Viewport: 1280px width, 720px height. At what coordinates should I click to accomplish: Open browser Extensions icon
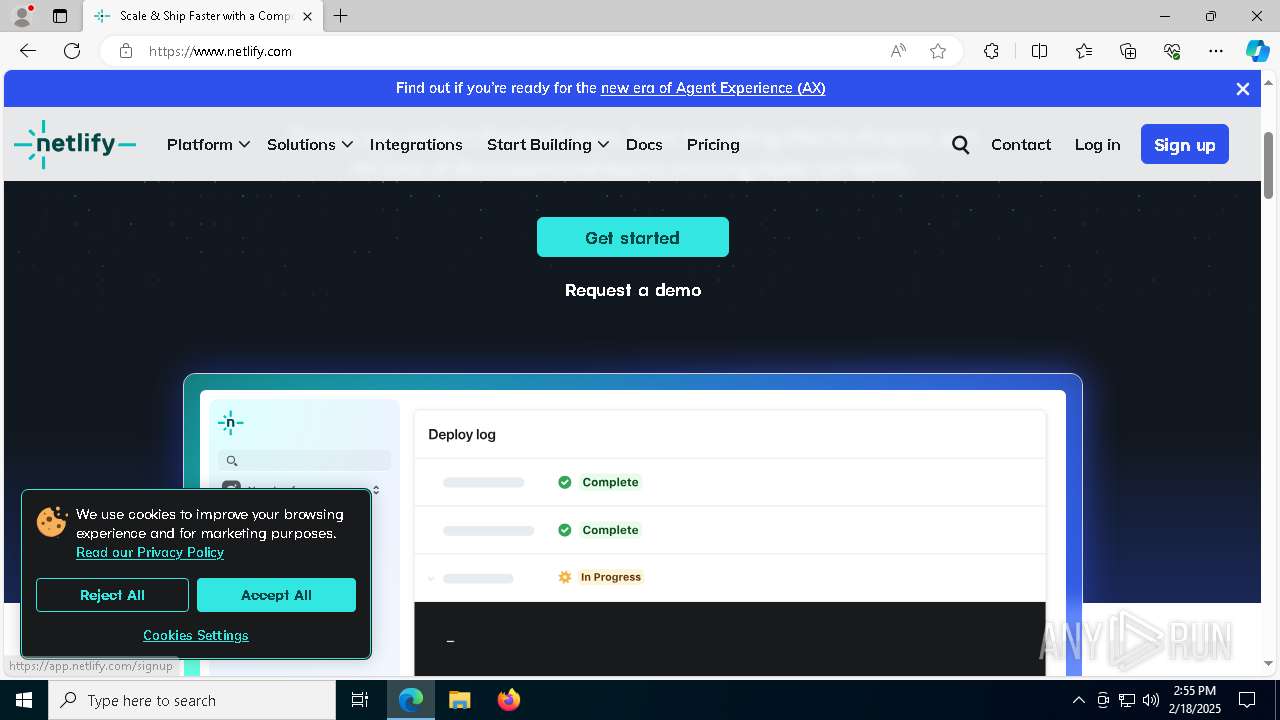991,51
